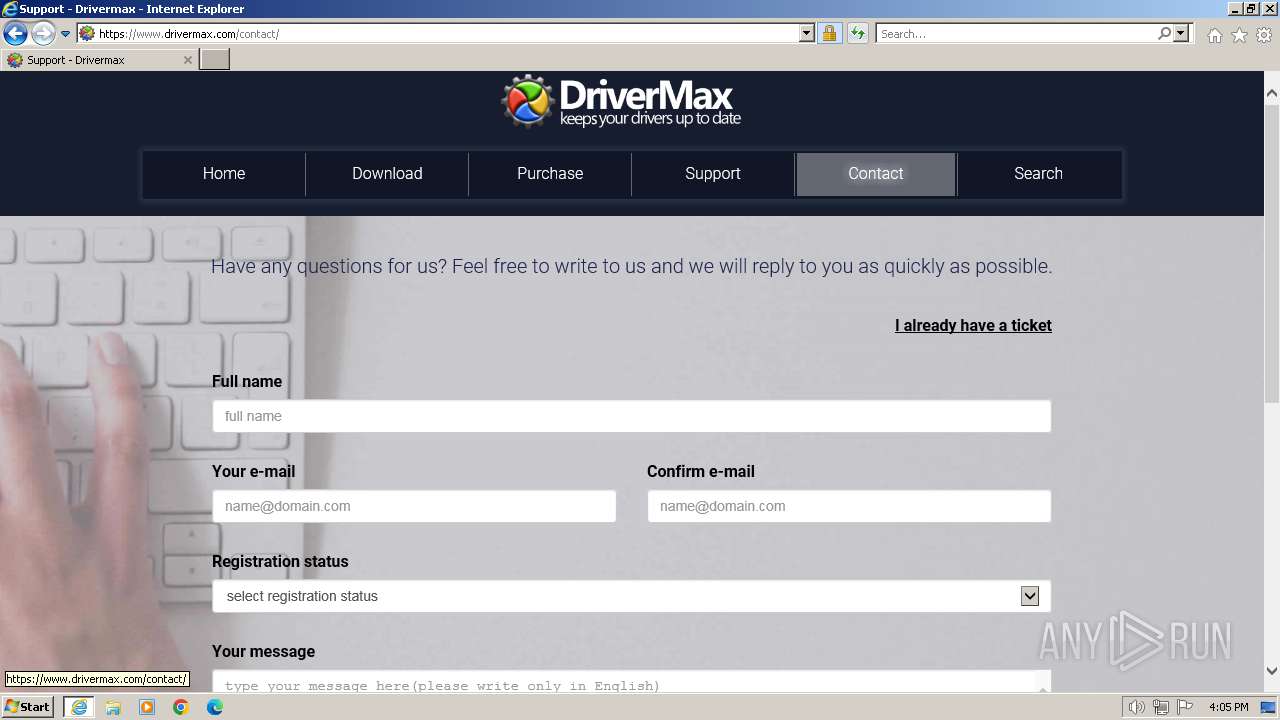
Task: Click the 'Full name' label text
Action: coord(247,382)
